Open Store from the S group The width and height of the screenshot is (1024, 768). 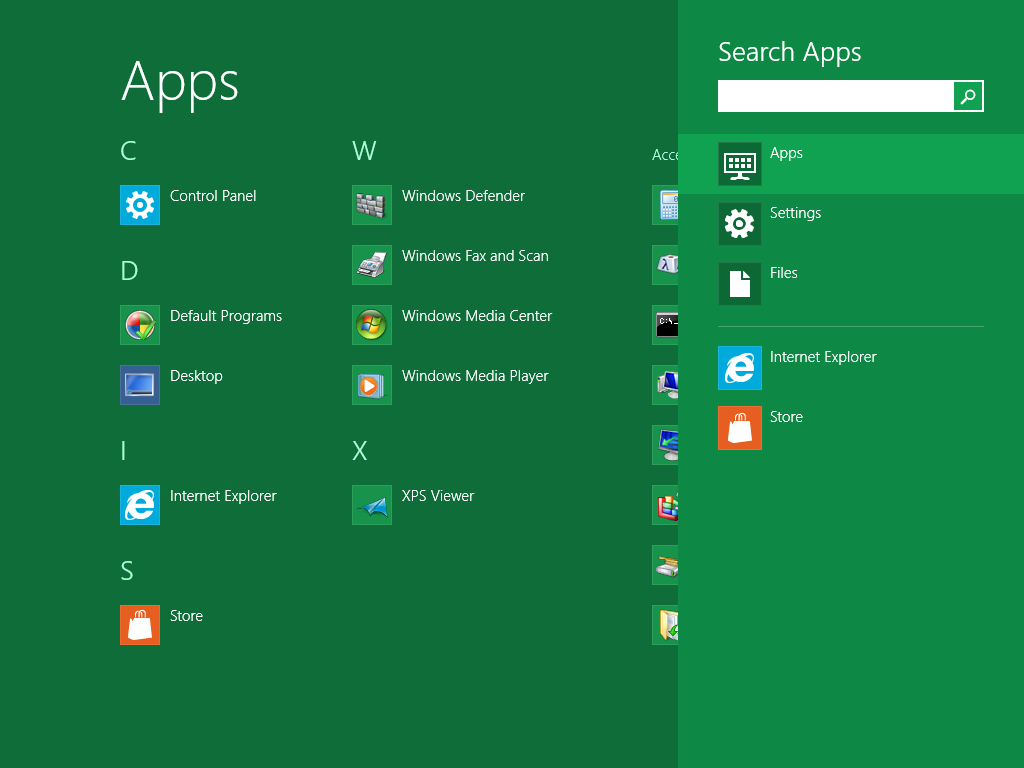[x=140, y=625]
